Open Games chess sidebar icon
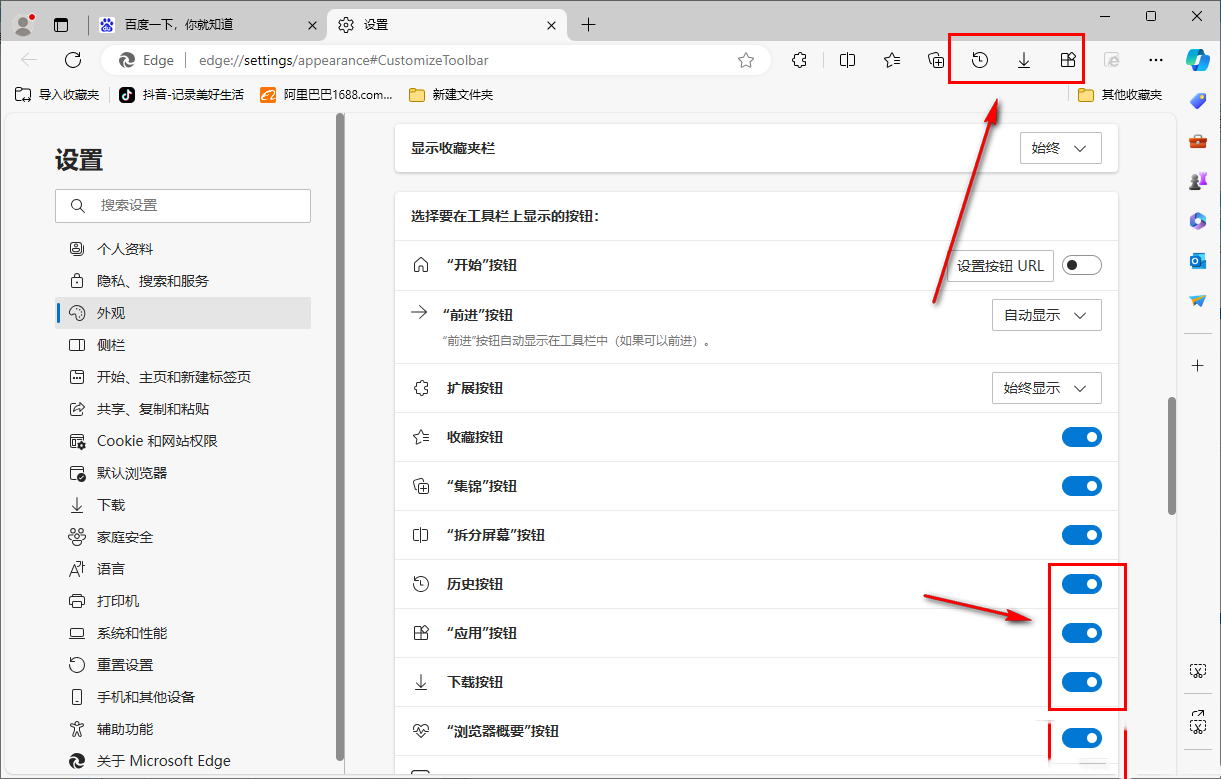The height and width of the screenshot is (779, 1221). pos(1198,181)
